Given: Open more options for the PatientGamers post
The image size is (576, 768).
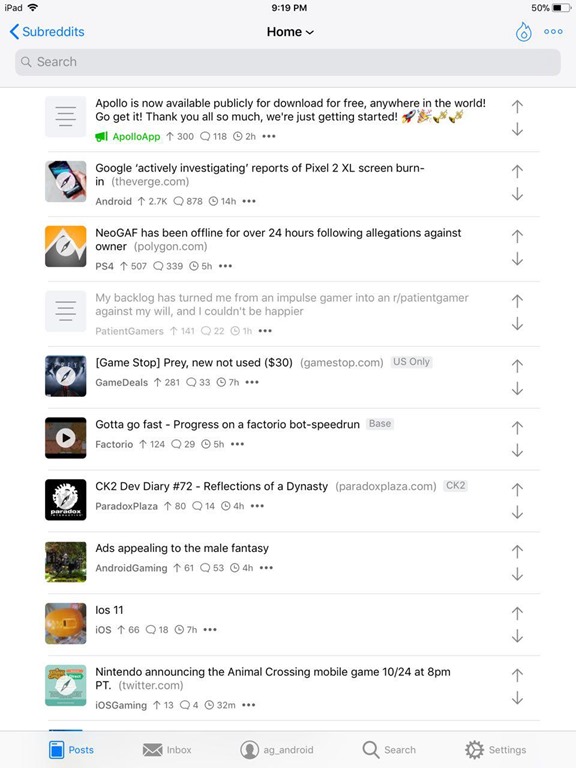Looking at the screenshot, I should pyautogui.click(x=265, y=331).
